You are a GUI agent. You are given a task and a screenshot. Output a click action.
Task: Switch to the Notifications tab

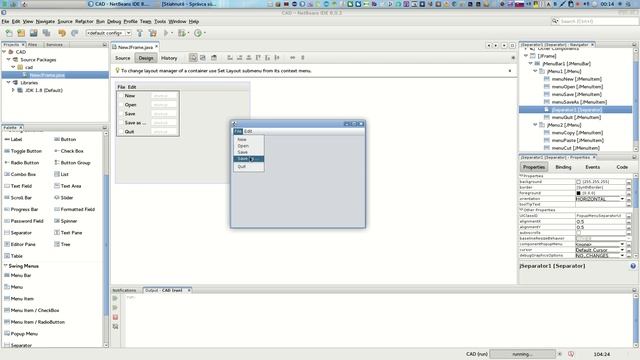click(124, 290)
